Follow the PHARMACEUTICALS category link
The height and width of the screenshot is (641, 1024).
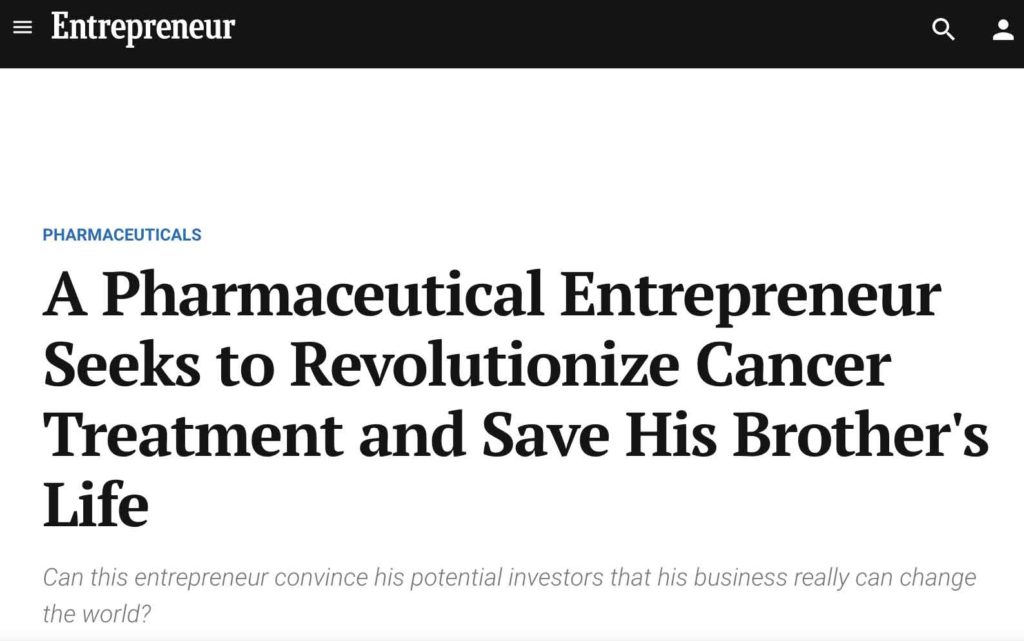[122, 235]
